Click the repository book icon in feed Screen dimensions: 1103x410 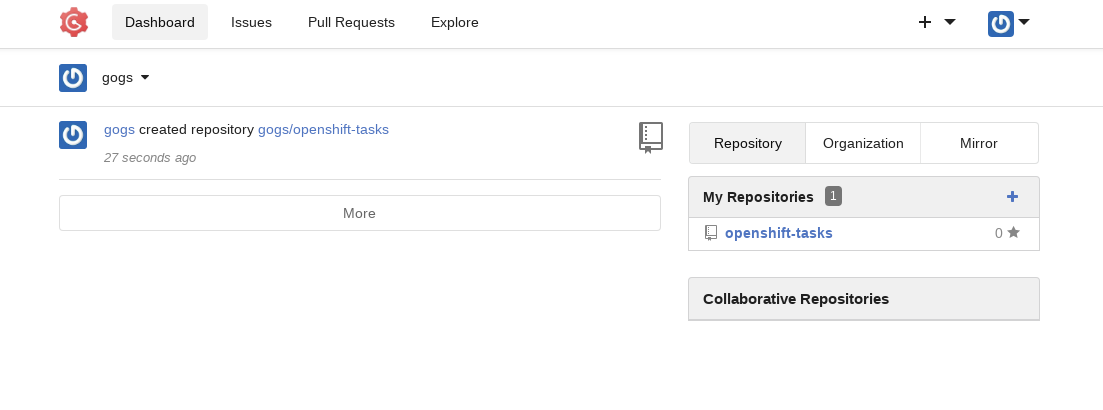click(x=651, y=138)
